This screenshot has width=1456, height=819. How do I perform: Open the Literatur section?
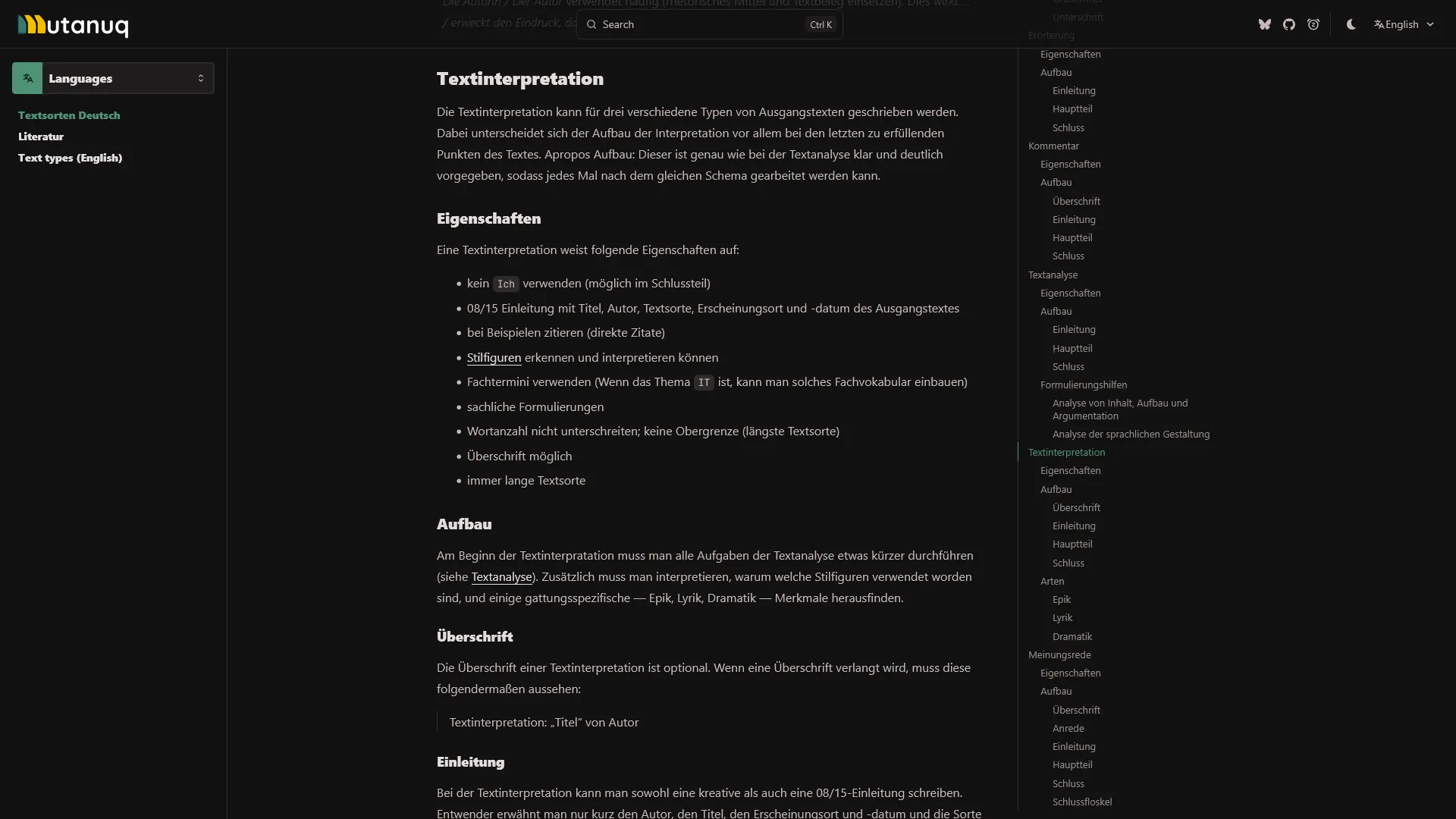41,136
